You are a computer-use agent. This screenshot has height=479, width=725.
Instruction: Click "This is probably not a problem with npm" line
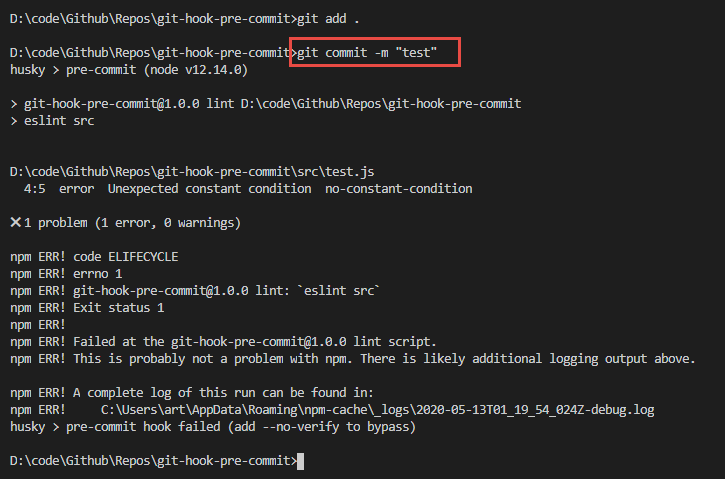(353, 359)
